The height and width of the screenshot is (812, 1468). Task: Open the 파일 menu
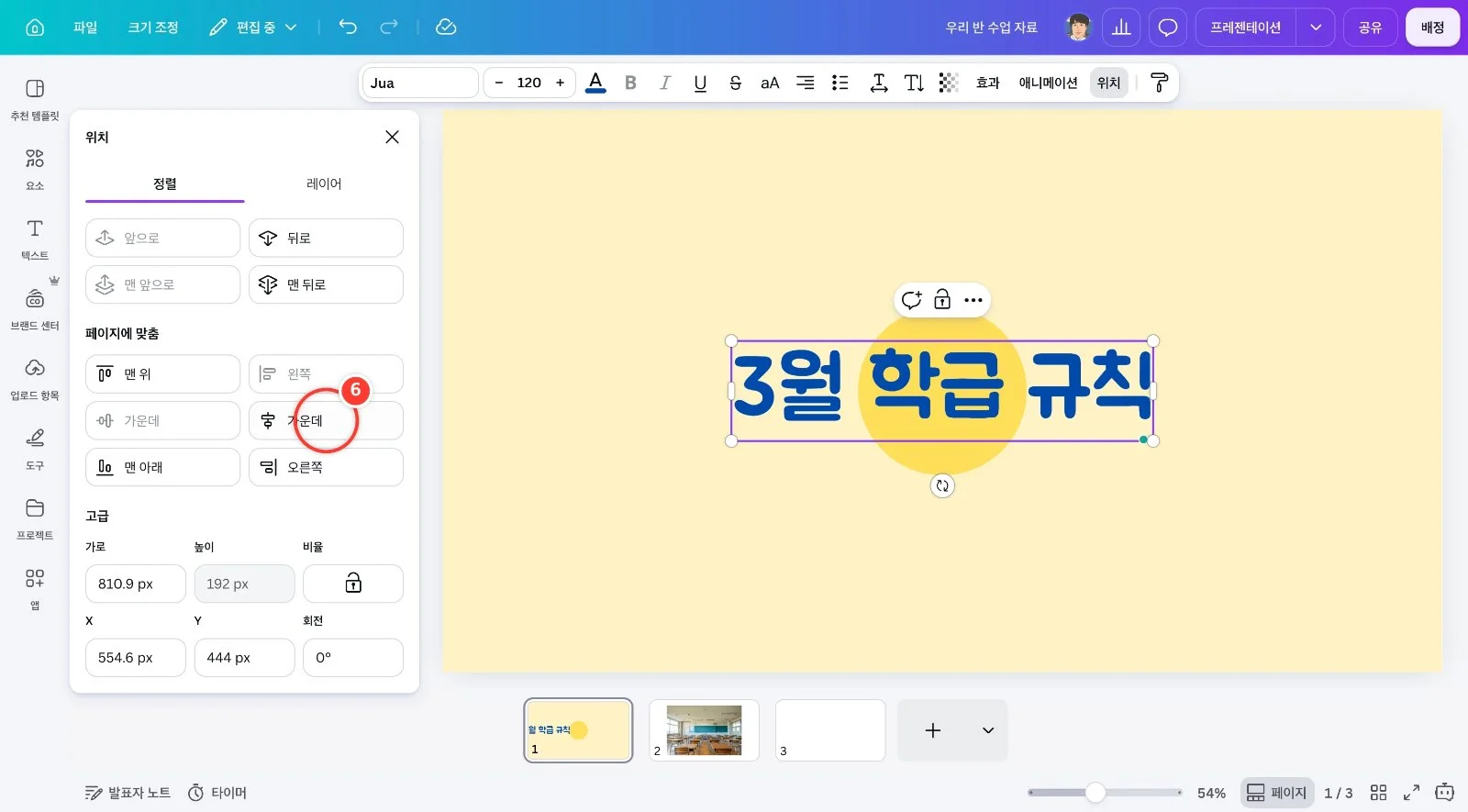pos(85,28)
